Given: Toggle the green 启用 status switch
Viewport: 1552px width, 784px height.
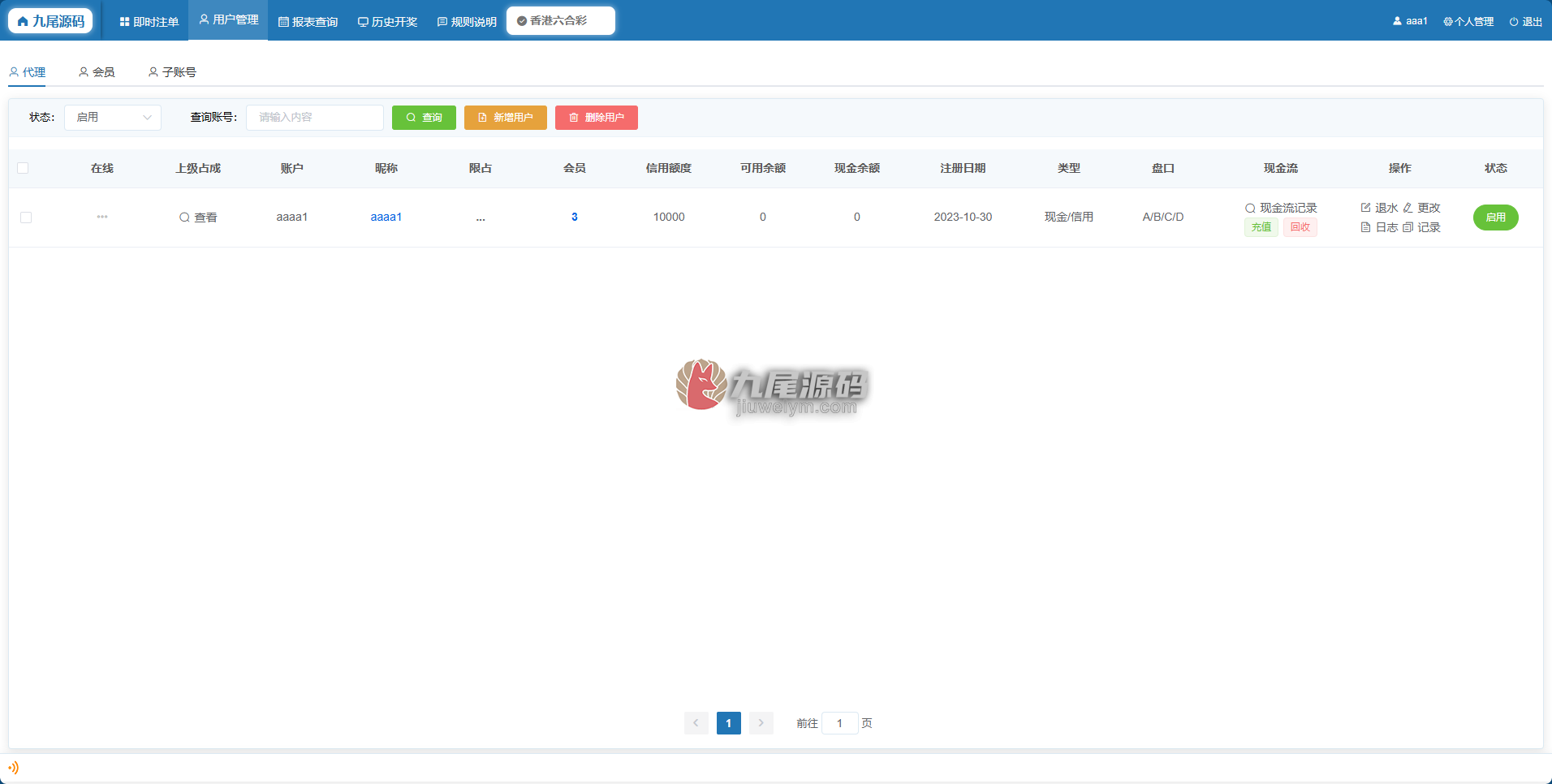Looking at the screenshot, I should pos(1495,218).
